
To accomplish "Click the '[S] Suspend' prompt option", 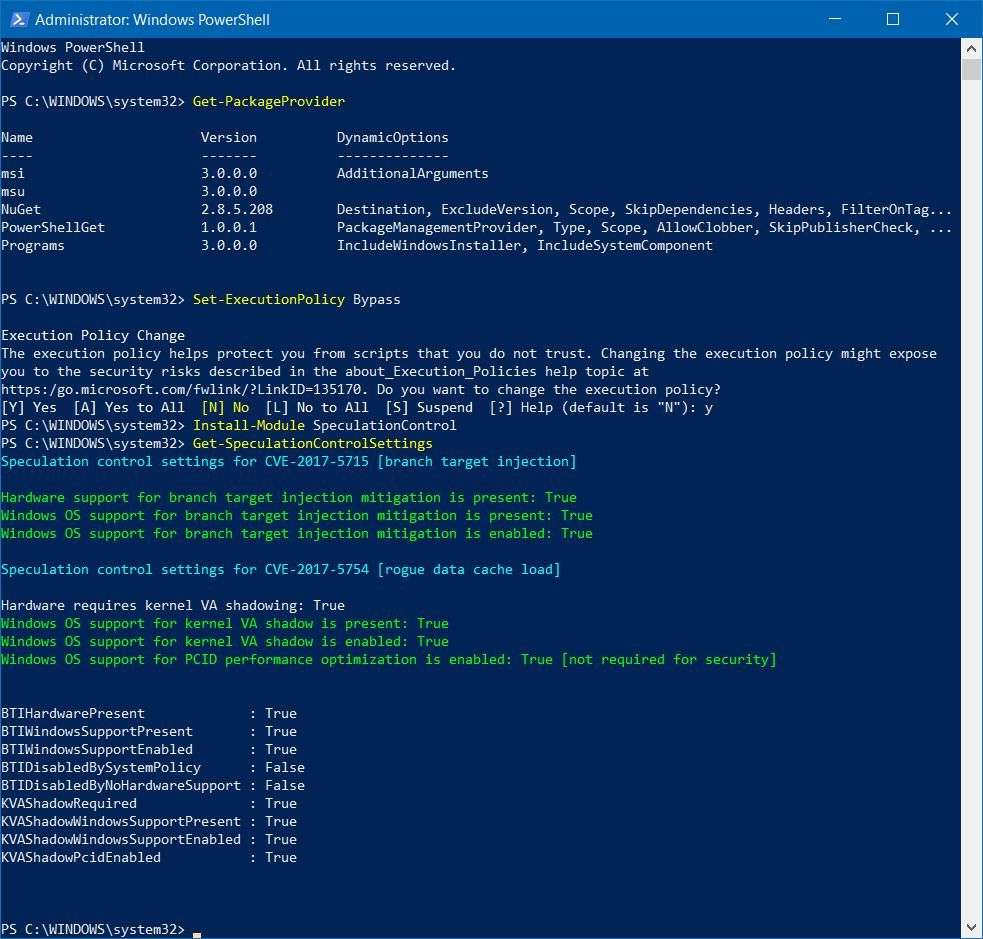I will click(x=429, y=407).
